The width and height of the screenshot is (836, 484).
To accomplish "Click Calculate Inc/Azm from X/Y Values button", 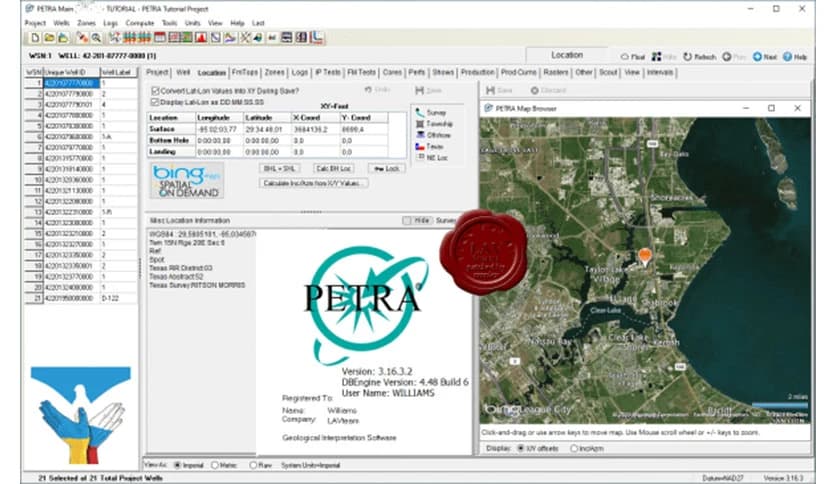I will [x=314, y=183].
